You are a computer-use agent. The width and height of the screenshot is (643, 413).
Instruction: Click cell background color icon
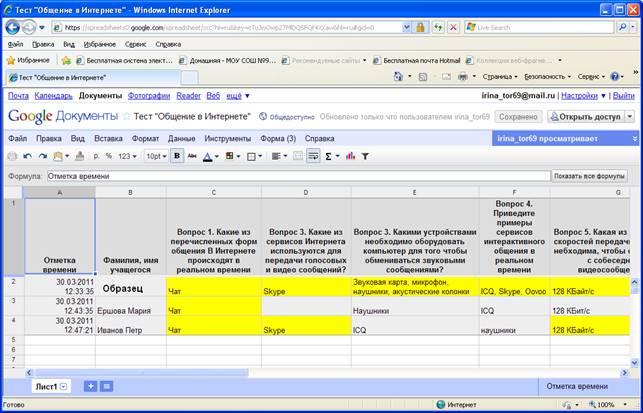229,156
